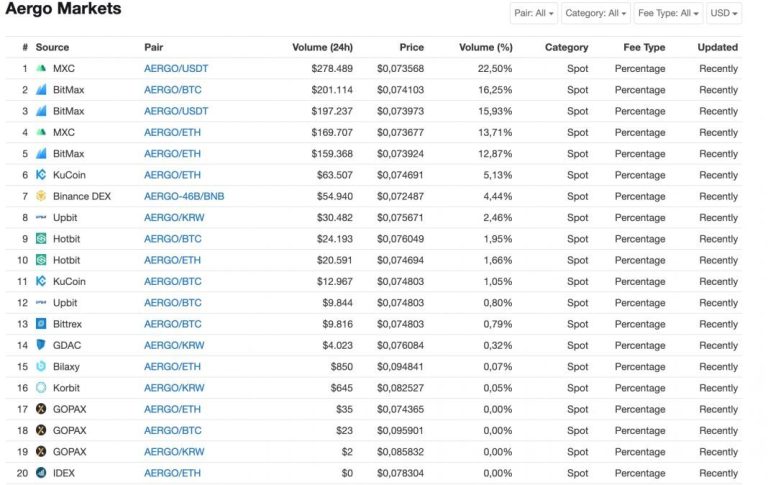Viewport: 768px width, 485px height.
Task: Click the Binance DEX logo icon
Action: tap(41, 196)
